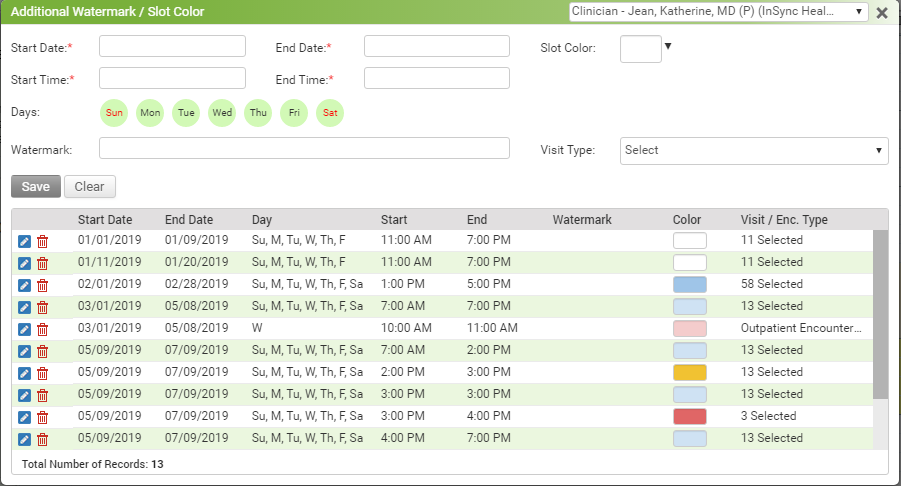
Task: Toggle the Wed day selector
Action: (222, 113)
